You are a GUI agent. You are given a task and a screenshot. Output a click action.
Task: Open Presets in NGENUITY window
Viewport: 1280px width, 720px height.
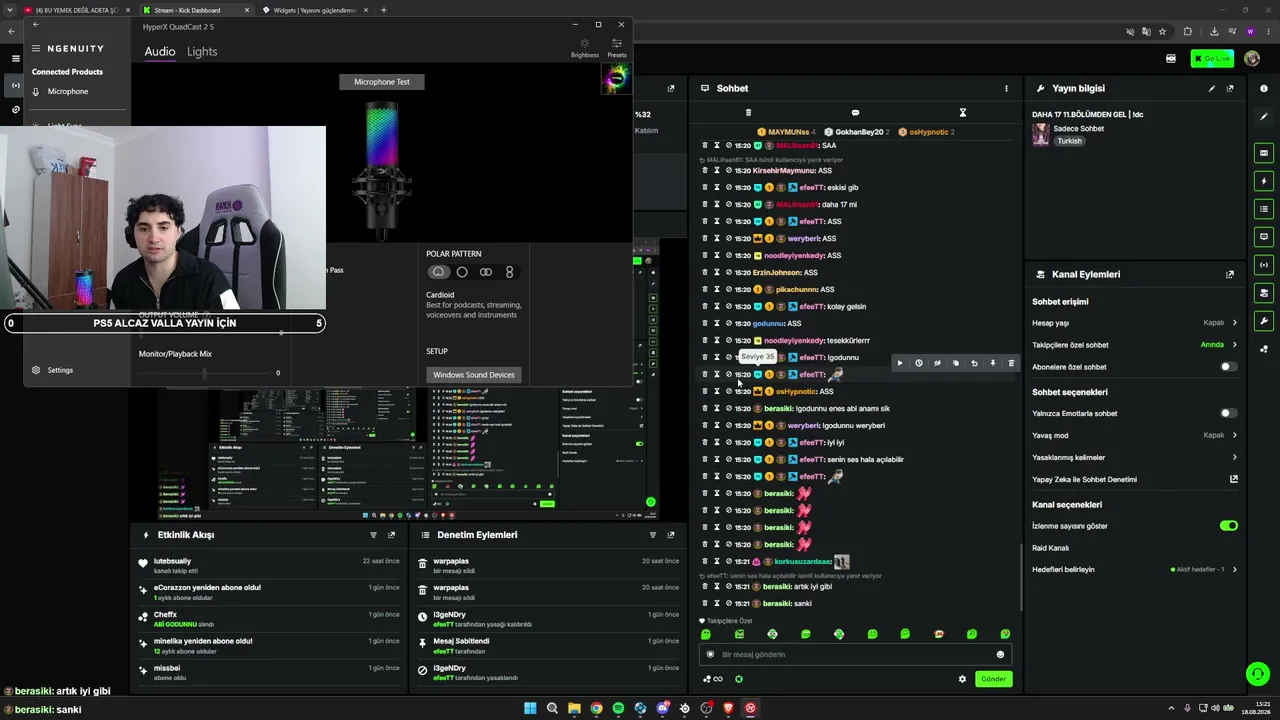(x=617, y=47)
